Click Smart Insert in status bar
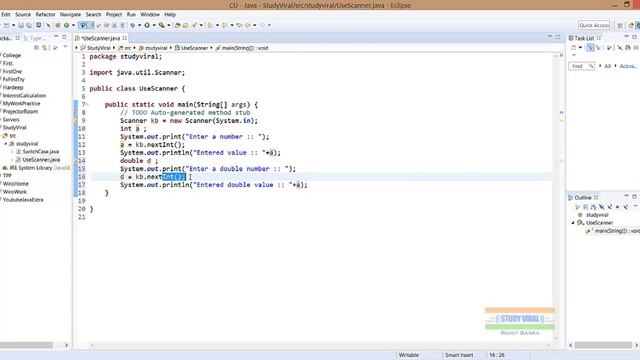 click(x=459, y=355)
